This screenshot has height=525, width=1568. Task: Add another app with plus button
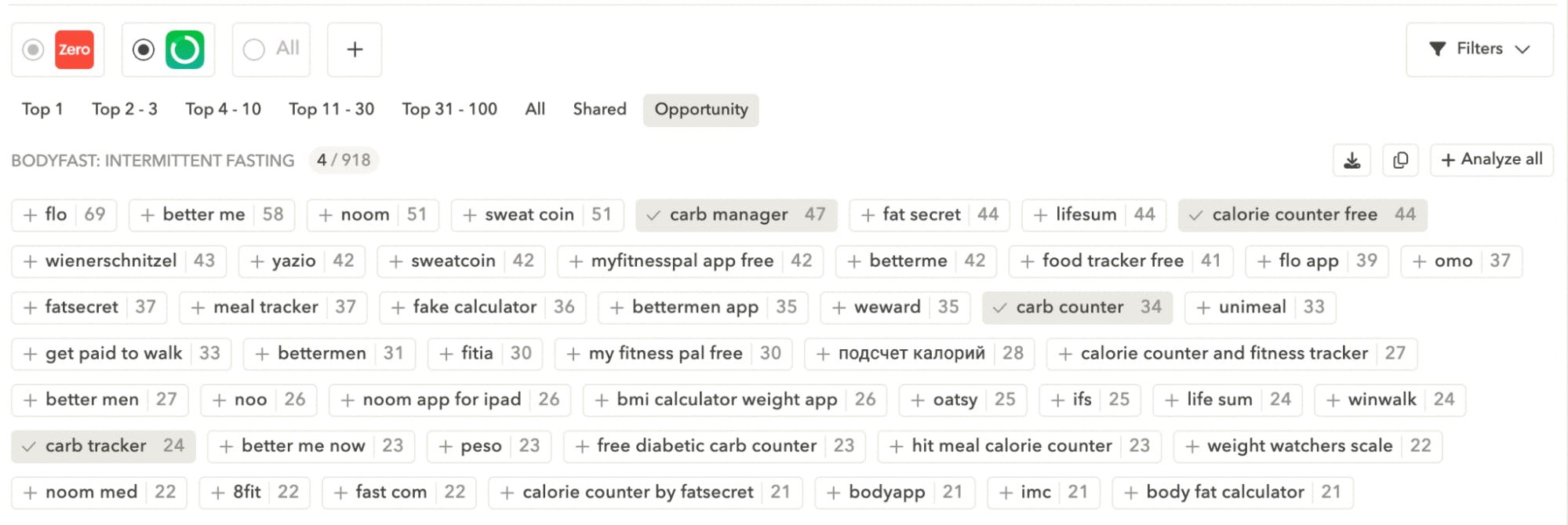pos(355,49)
